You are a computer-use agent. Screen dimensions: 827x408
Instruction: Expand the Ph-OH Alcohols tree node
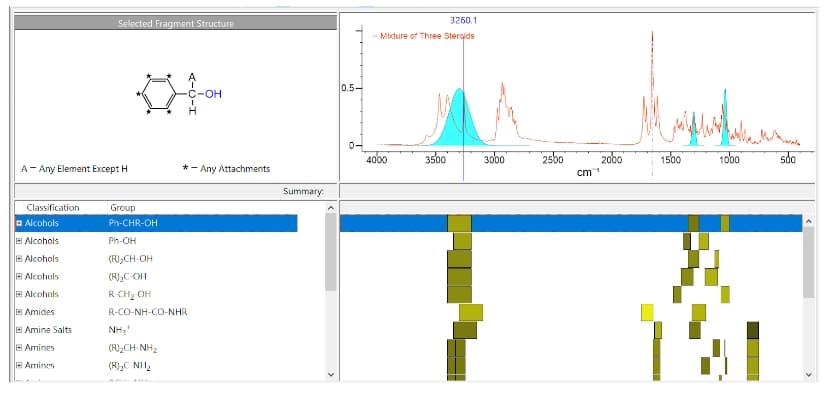(18, 241)
